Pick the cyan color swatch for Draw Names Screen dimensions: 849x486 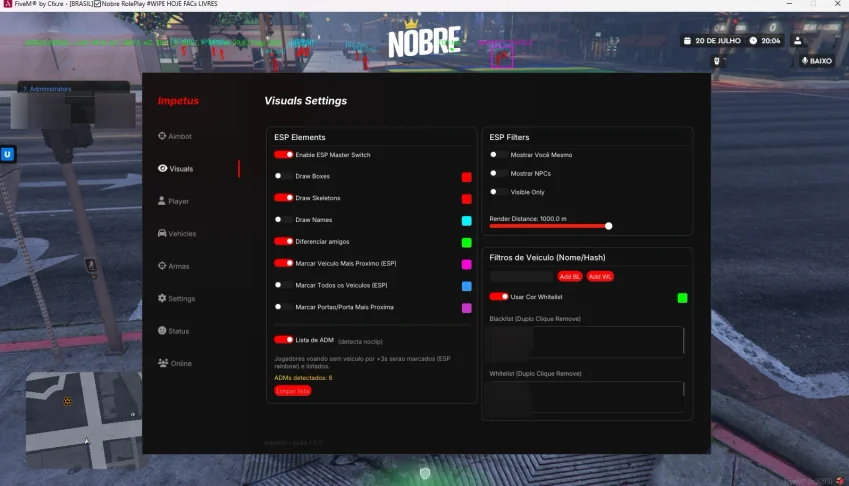[466, 220]
